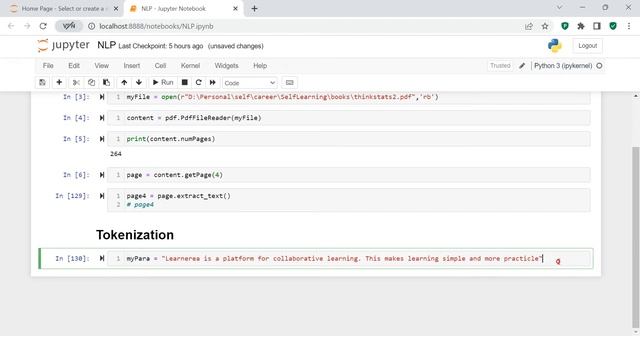This screenshot has height=360, width=640.
Task: Open the command palette keyboard icon
Action: coord(289,82)
